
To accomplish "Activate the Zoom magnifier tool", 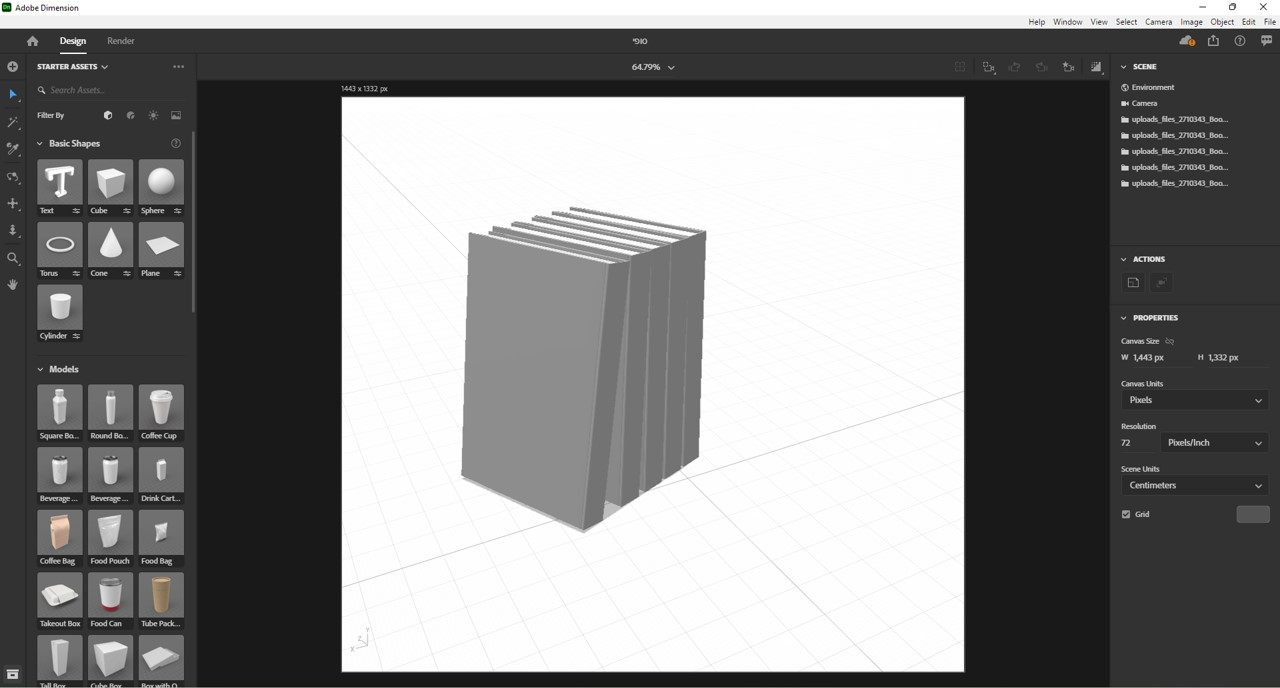I will pyautogui.click(x=13, y=258).
